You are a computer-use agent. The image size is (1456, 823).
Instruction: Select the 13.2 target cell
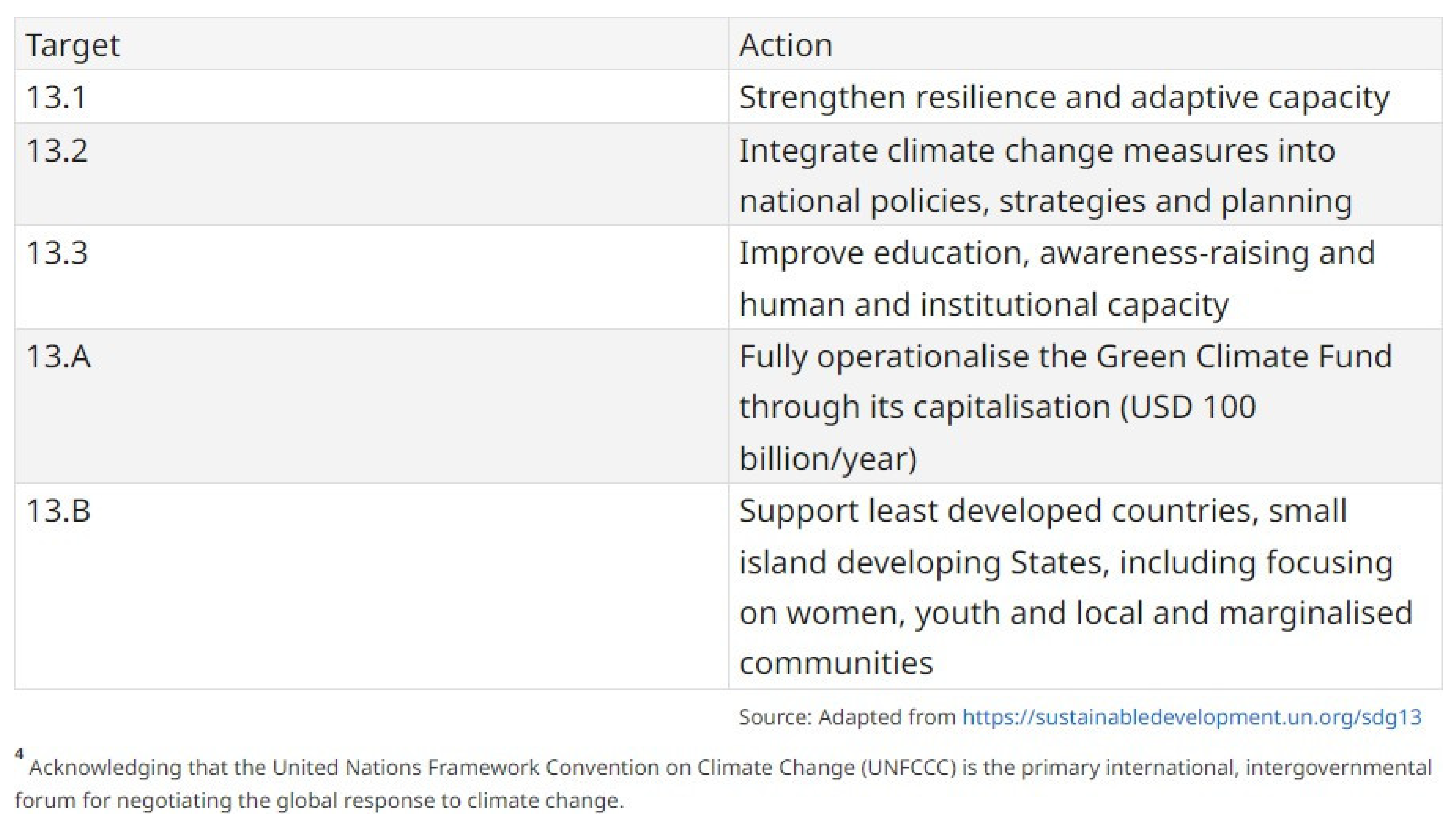[x=57, y=151]
